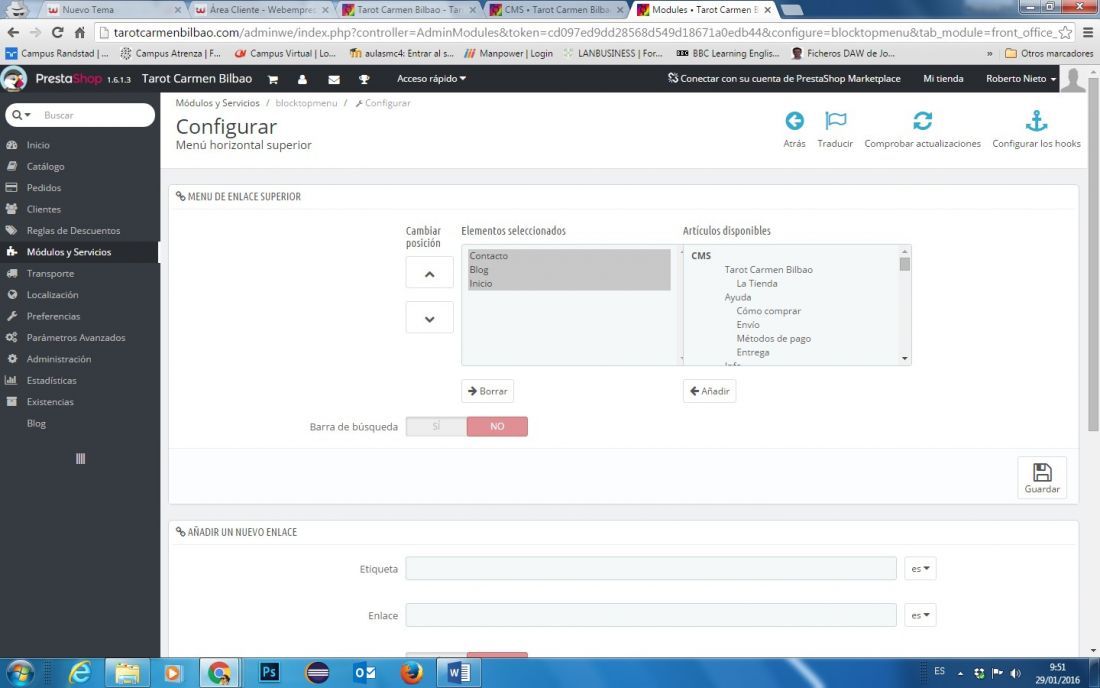Image resolution: width=1100 pixels, height=688 pixels.
Task: Click the Mi tienda link
Action: pyautogui.click(x=943, y=79)
